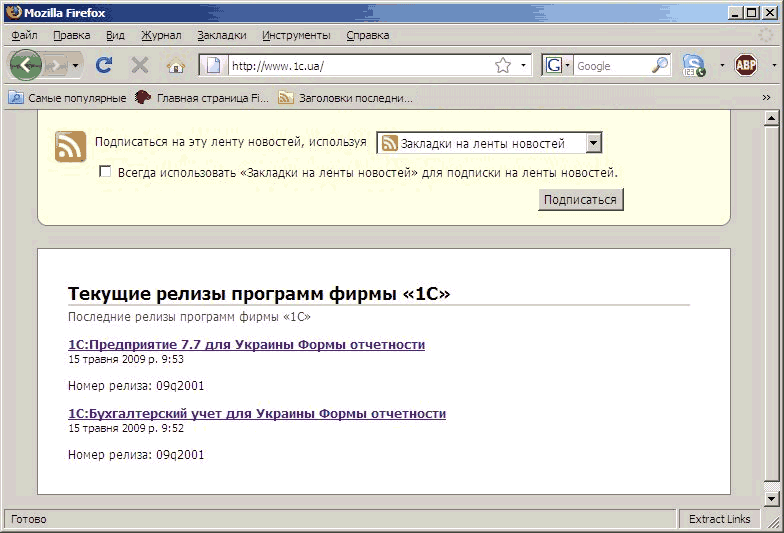
Task: Open the address bar history dropdown
Action: [x=524, y=66]
